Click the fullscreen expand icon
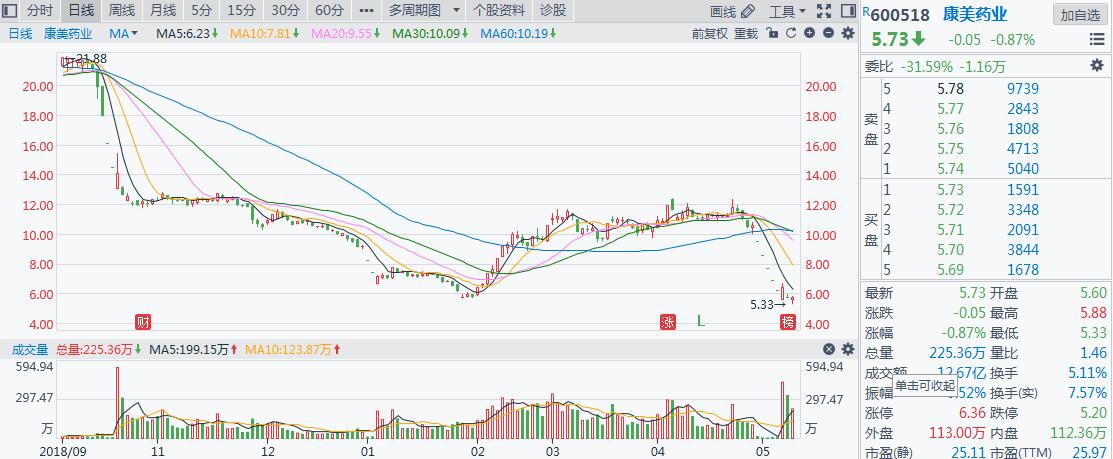Viewport: 1113px width, 459px height. pyautogui.click(x=823, y=12)
